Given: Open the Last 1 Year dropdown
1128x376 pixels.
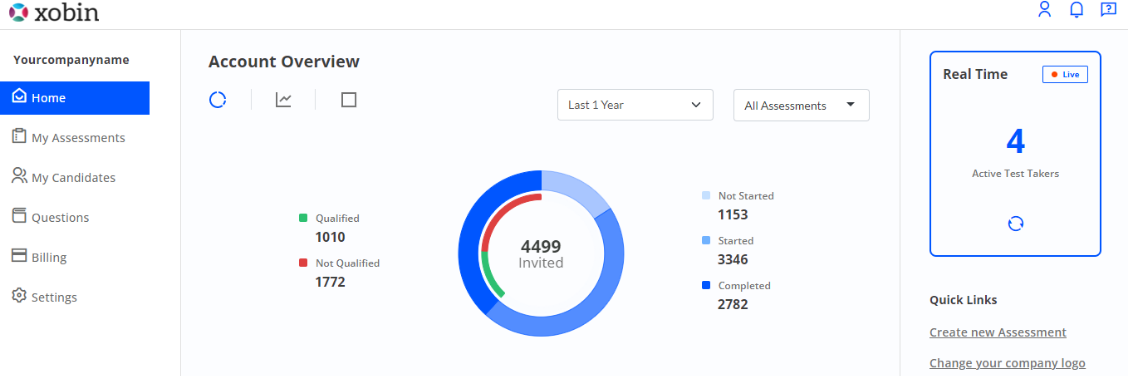Looking at the screenshot, I should click(x=635, y=105).
